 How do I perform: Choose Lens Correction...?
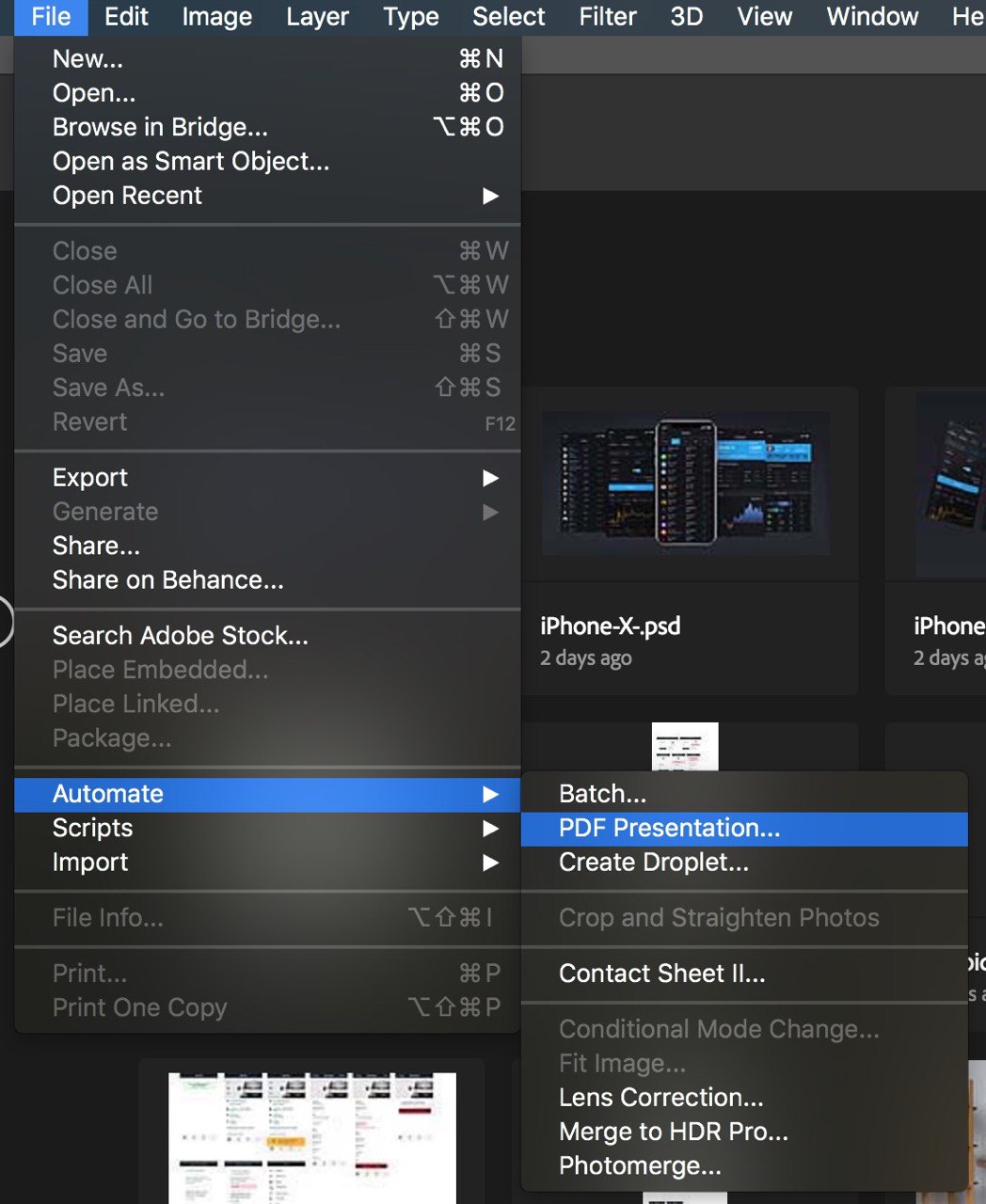click(744, 1098)
